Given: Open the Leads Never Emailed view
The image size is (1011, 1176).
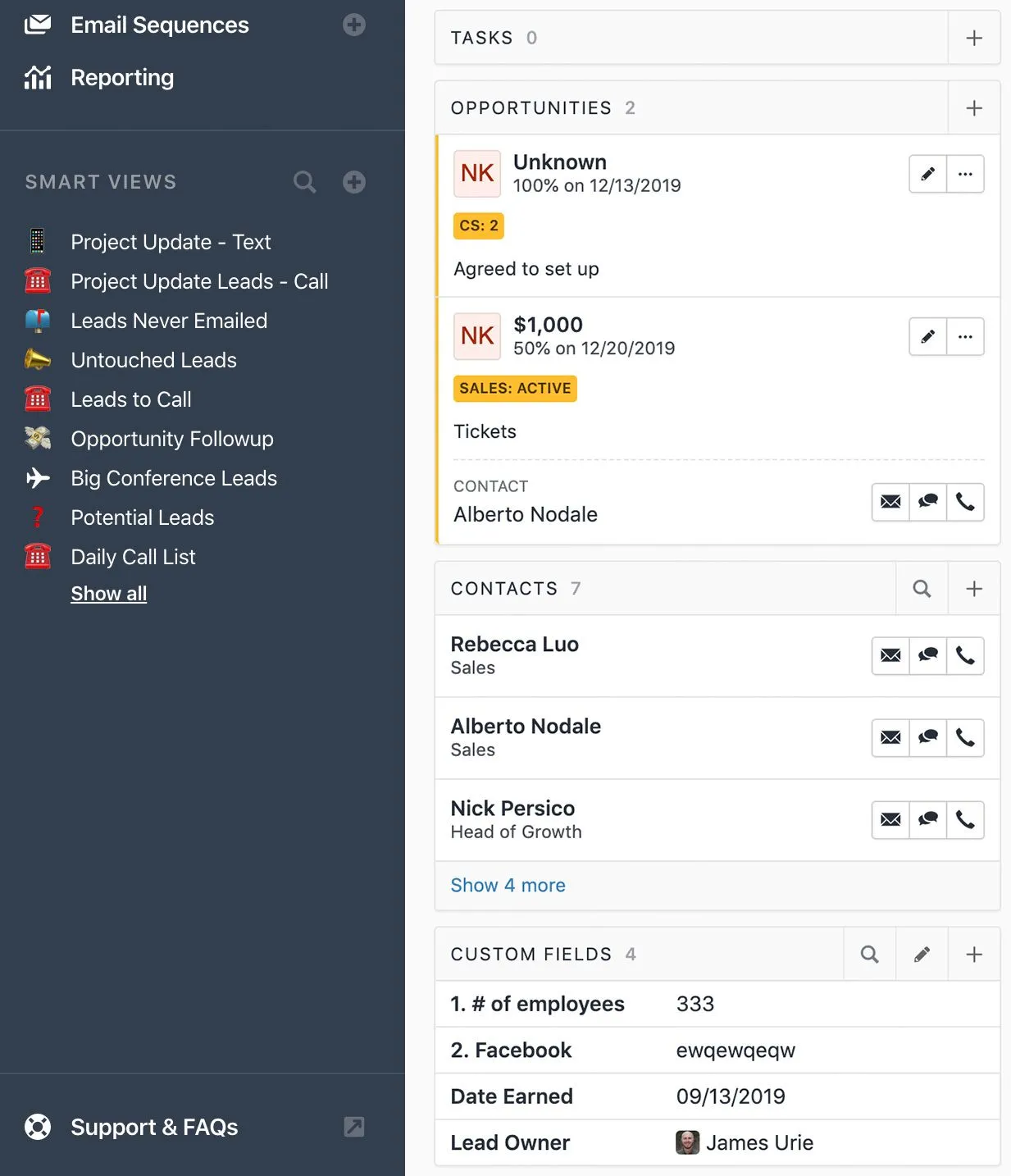Looking at the screenshot, I should (169, 321).
